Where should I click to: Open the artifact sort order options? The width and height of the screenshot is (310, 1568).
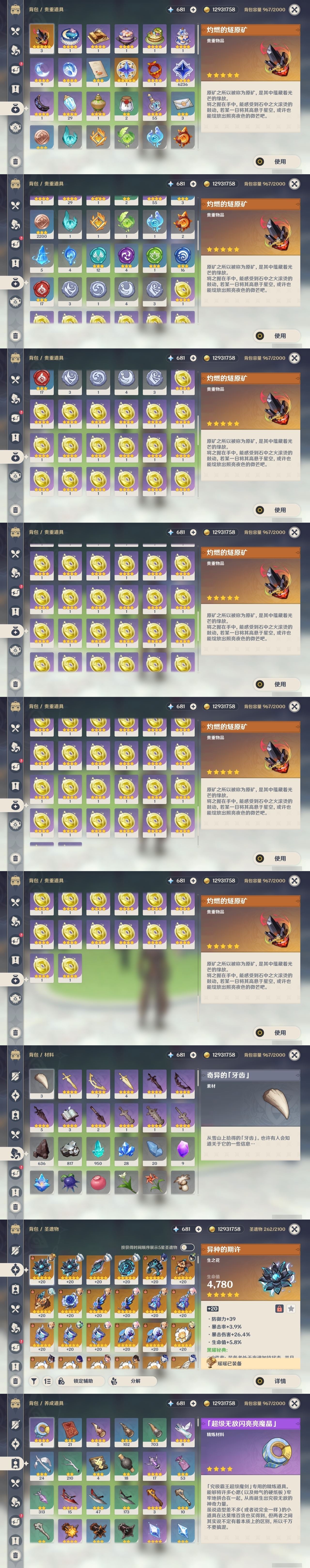click(x=47, y=1381)
